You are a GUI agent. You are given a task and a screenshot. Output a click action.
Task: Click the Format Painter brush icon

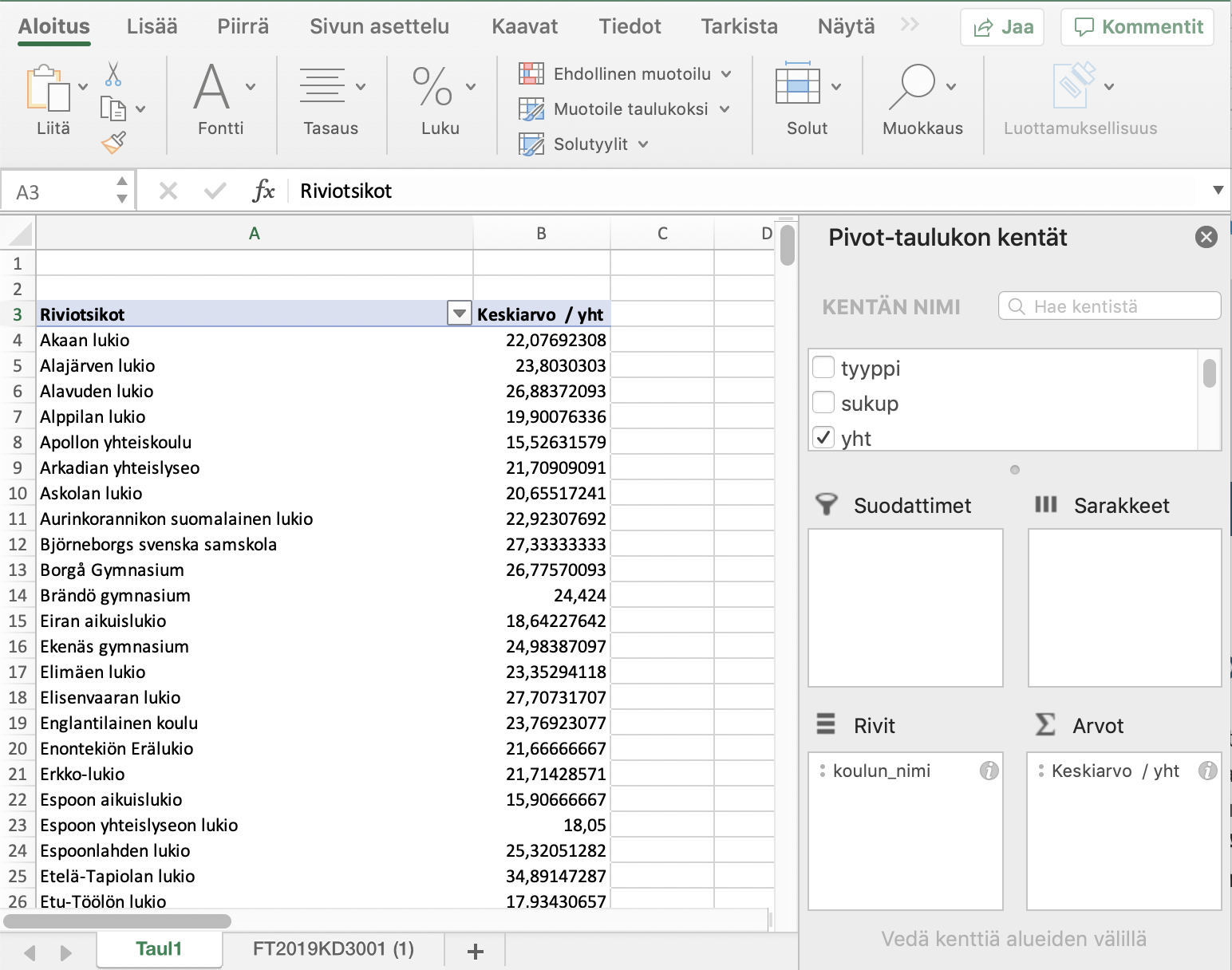point(113,143)
